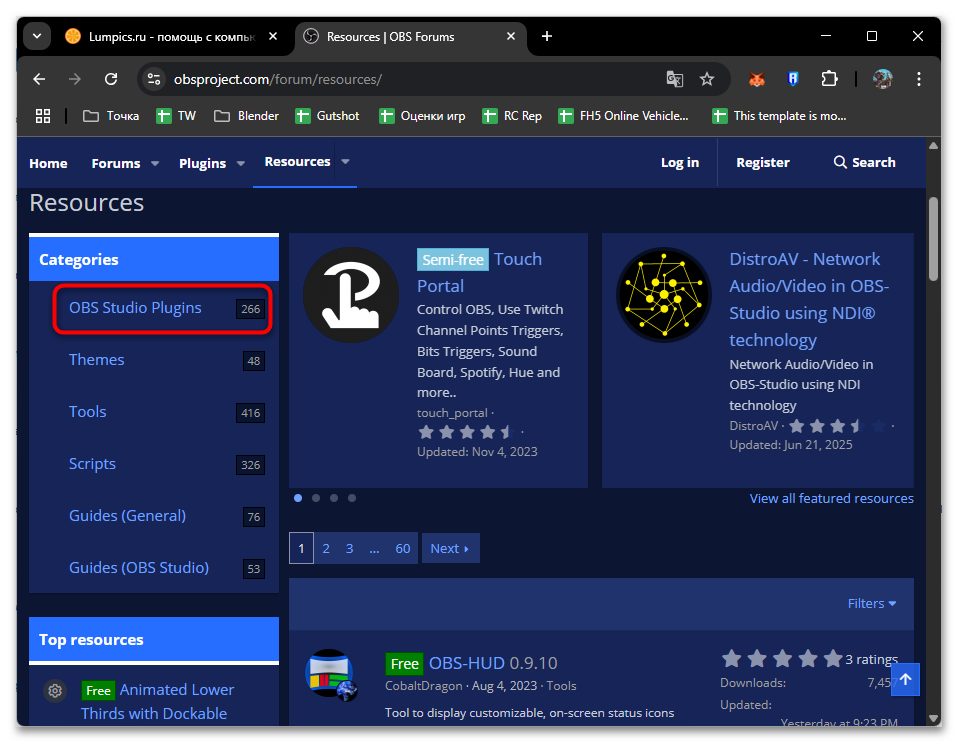Viewport: 958px width, 743px height.
Task: Click the Google Translate icon in address bar
Action: pyautogui.click(x=675, y=79)
